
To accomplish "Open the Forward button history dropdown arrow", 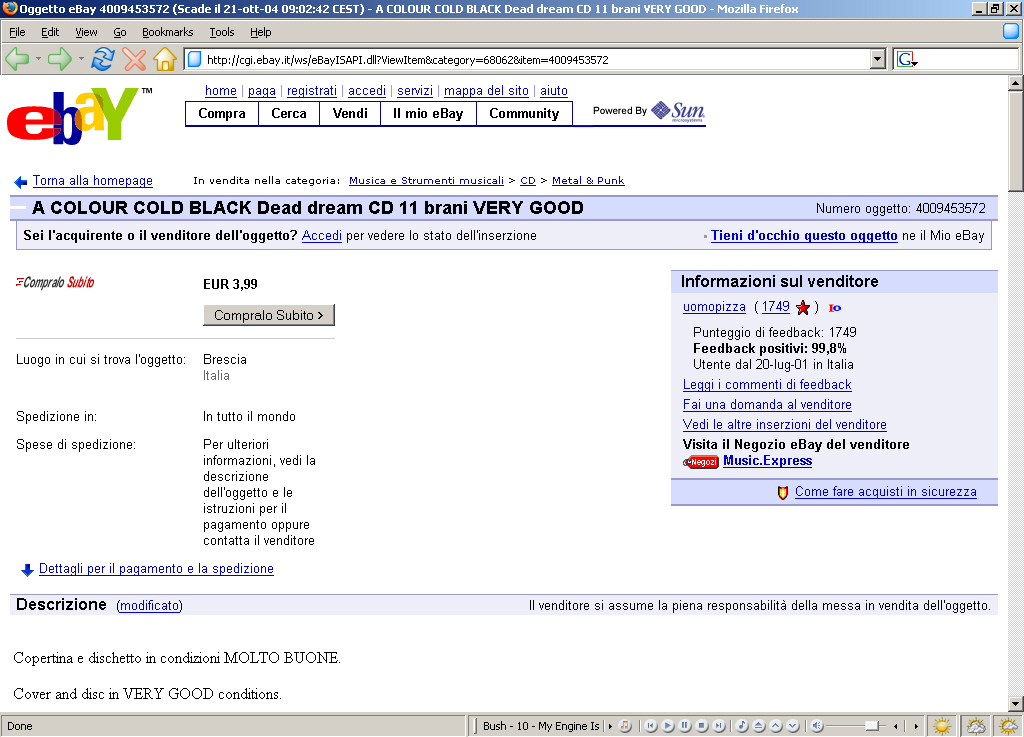I will [81, 59].
